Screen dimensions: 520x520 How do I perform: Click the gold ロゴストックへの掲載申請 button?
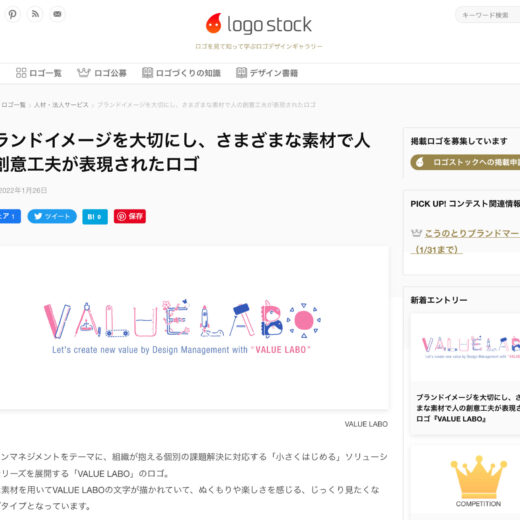[x=465, y=162]
